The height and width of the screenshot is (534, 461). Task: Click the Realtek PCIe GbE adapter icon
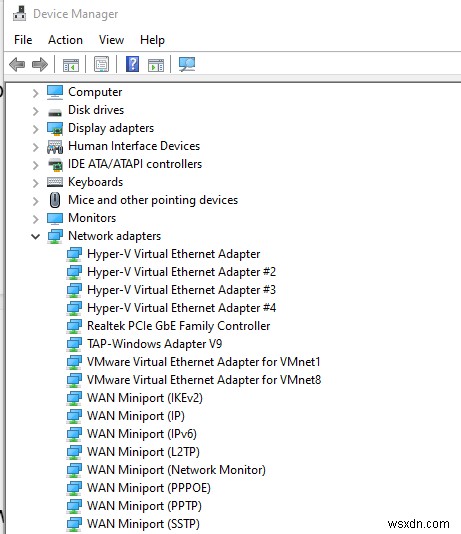[74, 326]
